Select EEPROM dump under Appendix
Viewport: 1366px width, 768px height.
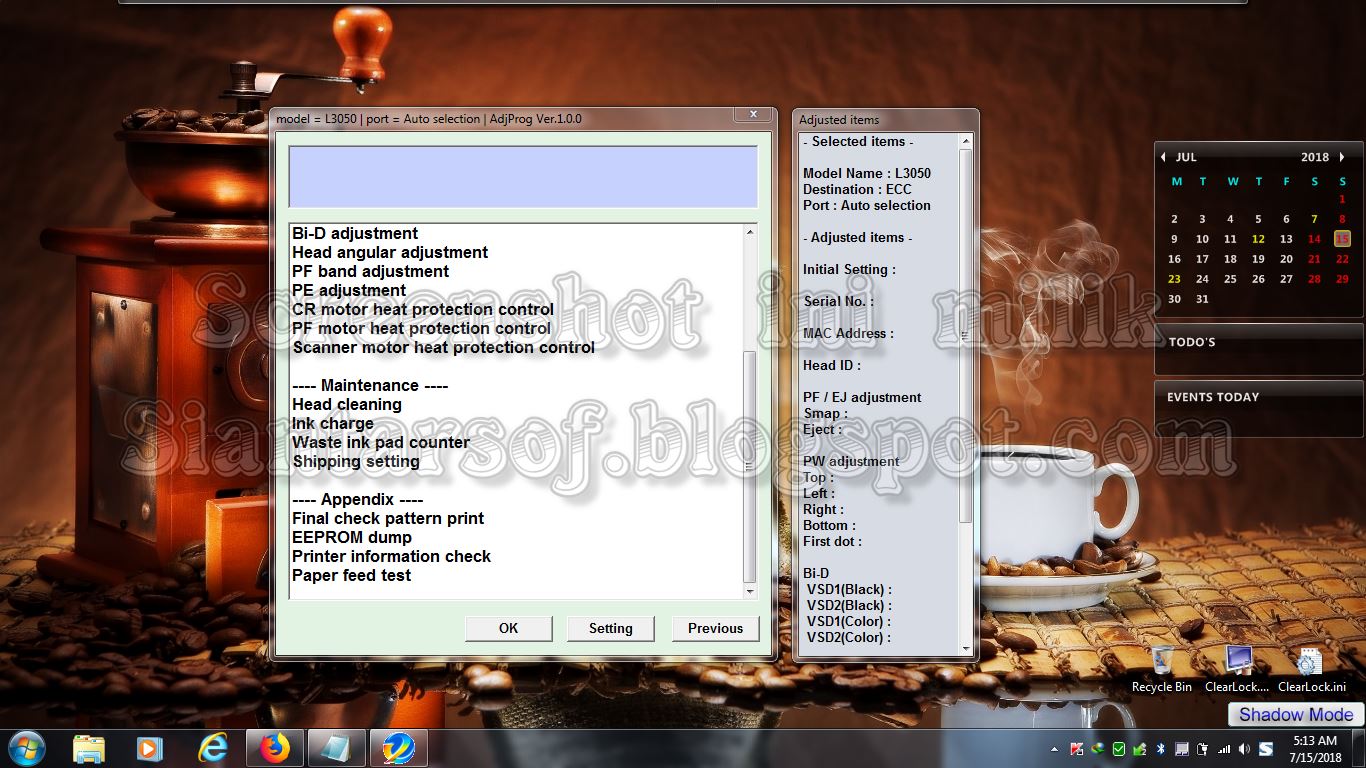pyautogui.click(x=352, y=537)
